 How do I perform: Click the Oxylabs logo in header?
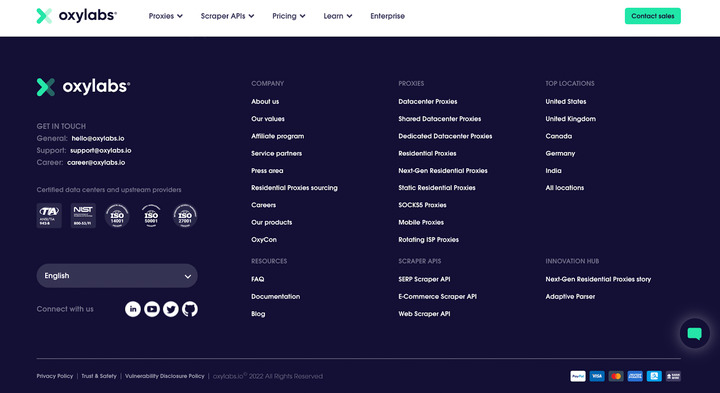coord(77,16)
